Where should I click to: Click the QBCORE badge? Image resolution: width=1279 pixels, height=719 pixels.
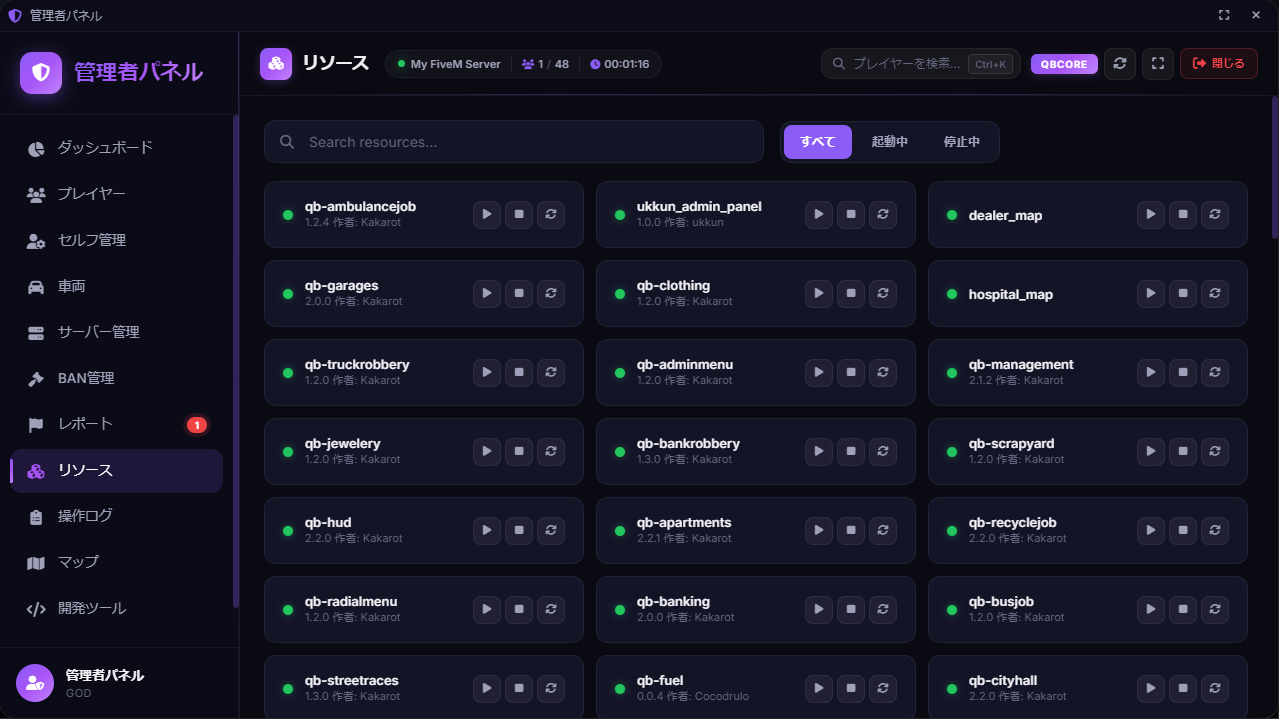point(1064,64)
